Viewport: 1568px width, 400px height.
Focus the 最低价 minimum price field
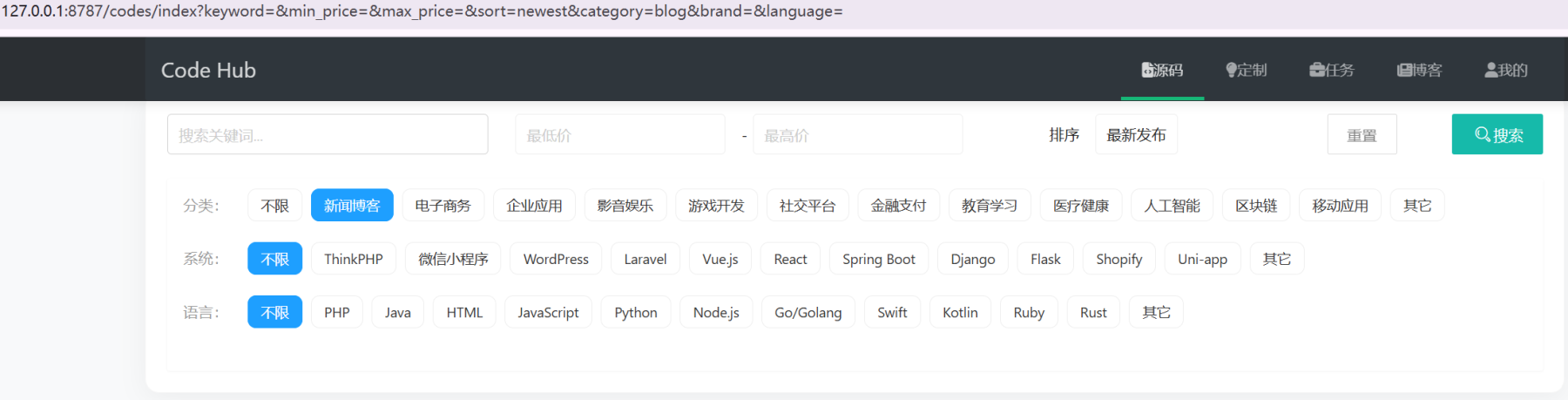click(x=620, y=134)
